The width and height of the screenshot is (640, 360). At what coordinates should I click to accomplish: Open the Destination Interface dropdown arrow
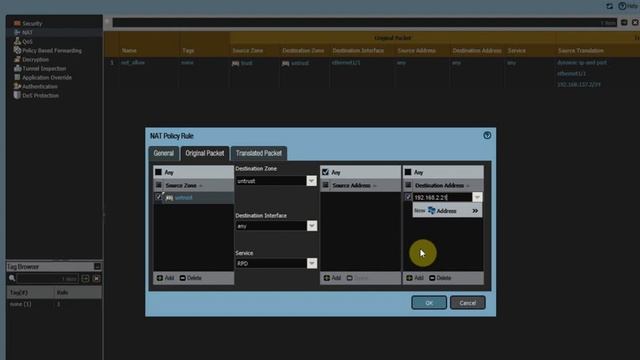(311, 226)
